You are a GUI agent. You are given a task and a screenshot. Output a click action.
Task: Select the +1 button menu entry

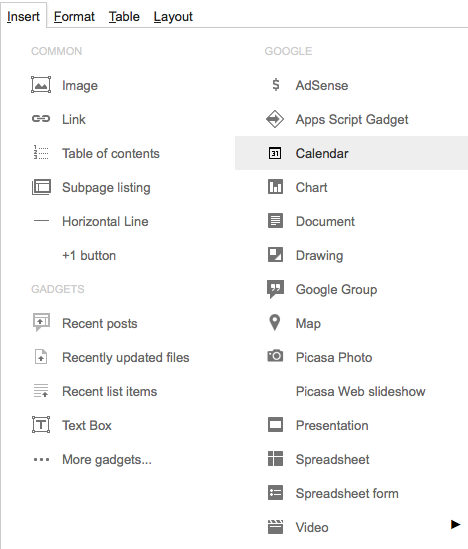(x=89, y=255)
